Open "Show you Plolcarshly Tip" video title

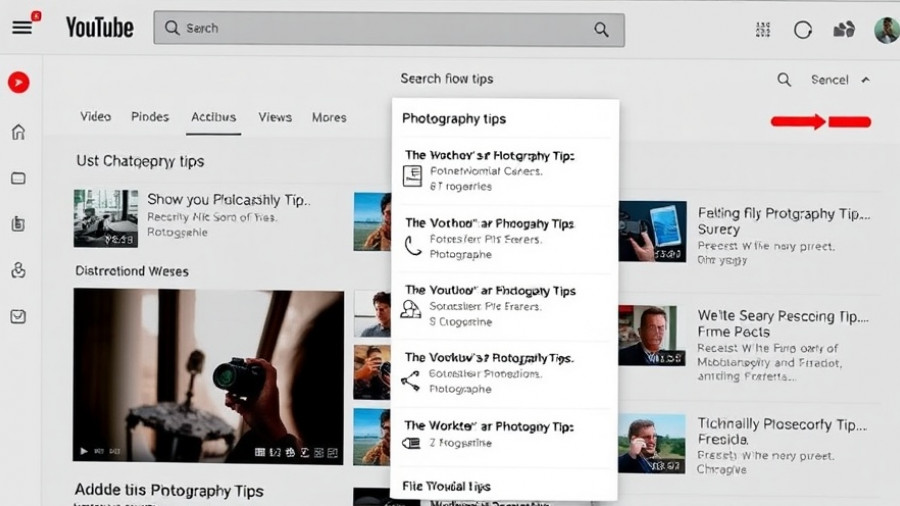tap(229, 200)
